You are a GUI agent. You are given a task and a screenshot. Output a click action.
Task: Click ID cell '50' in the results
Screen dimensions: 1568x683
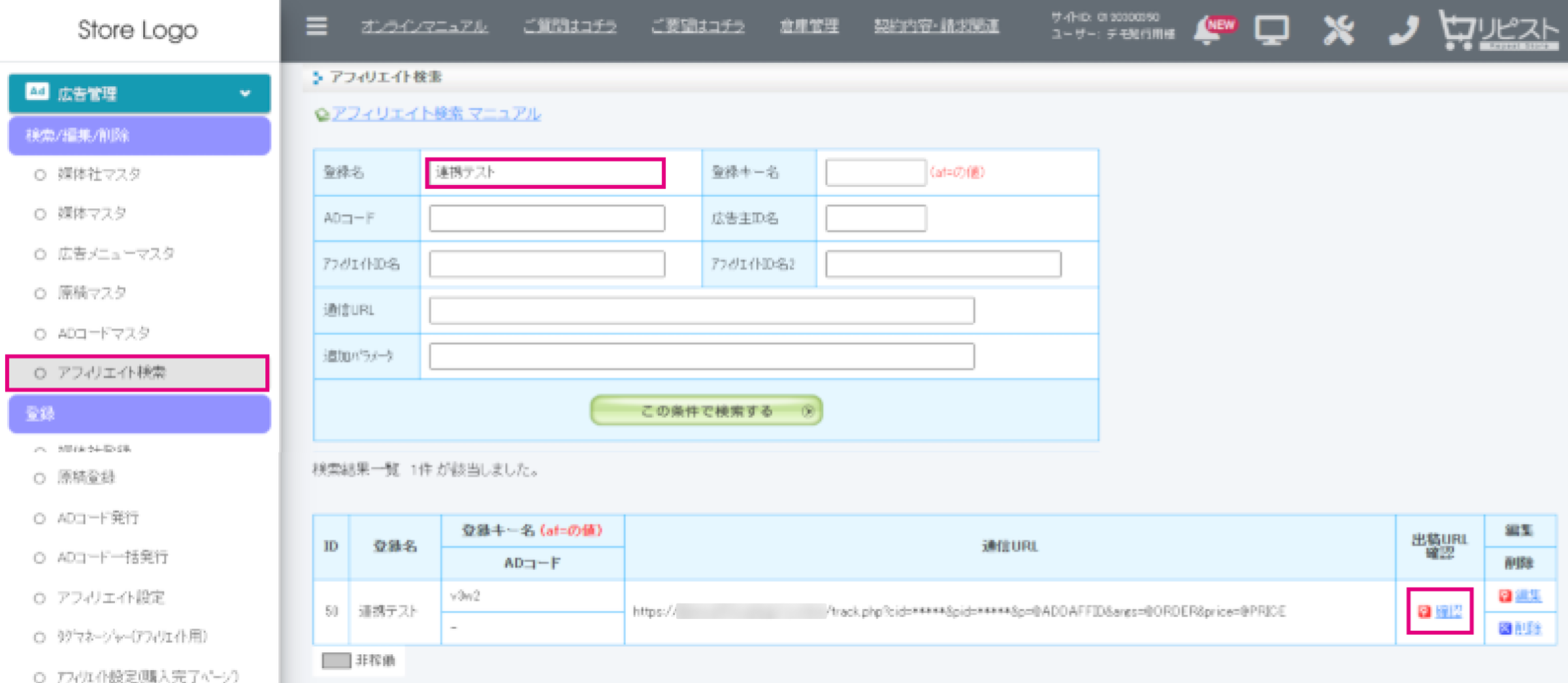[331, 612]
